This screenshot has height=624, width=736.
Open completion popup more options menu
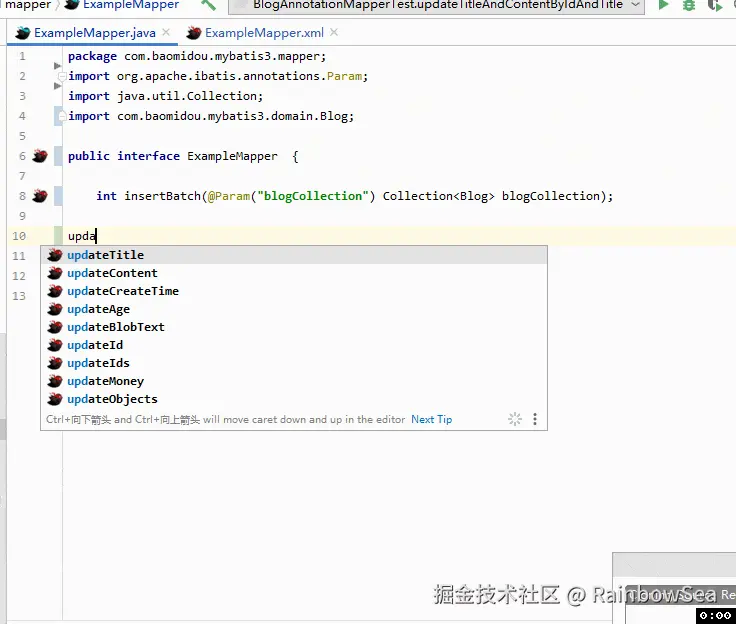pyautogui.click(x=535, y=419)
